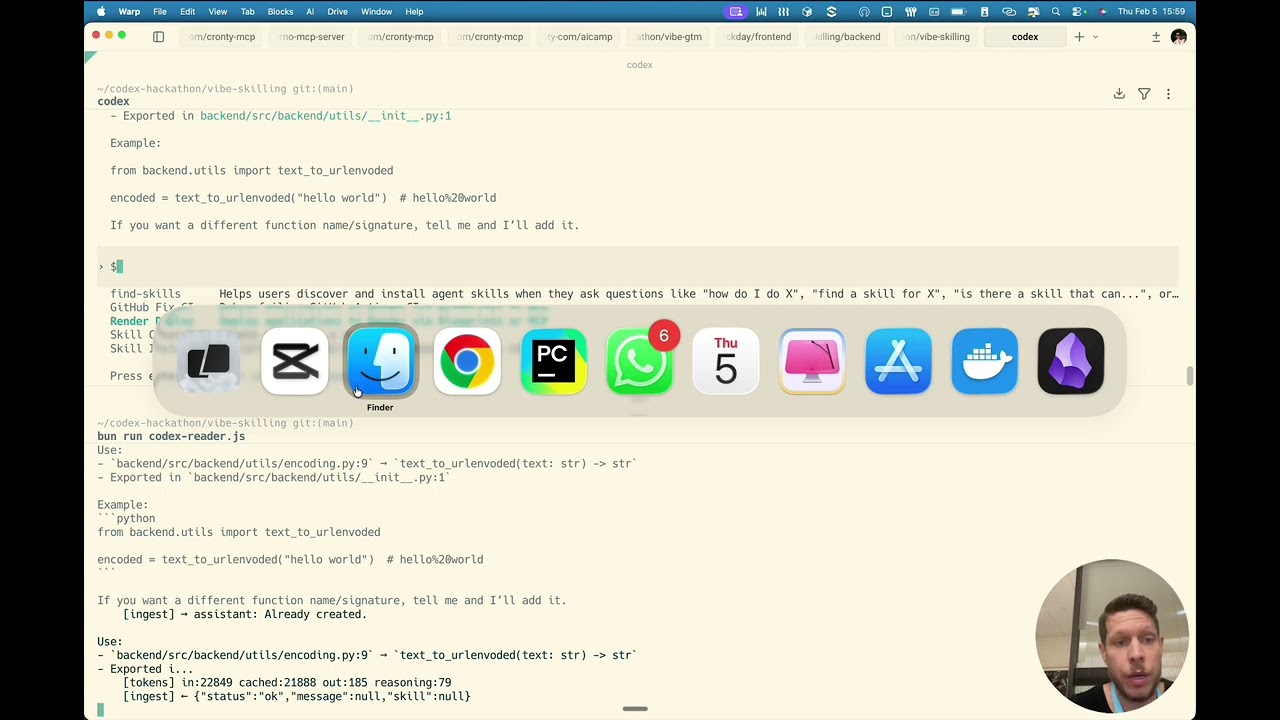Click the plus-minus icon beside the avatar
1280x720 pixels.
tap(1156, 37)
